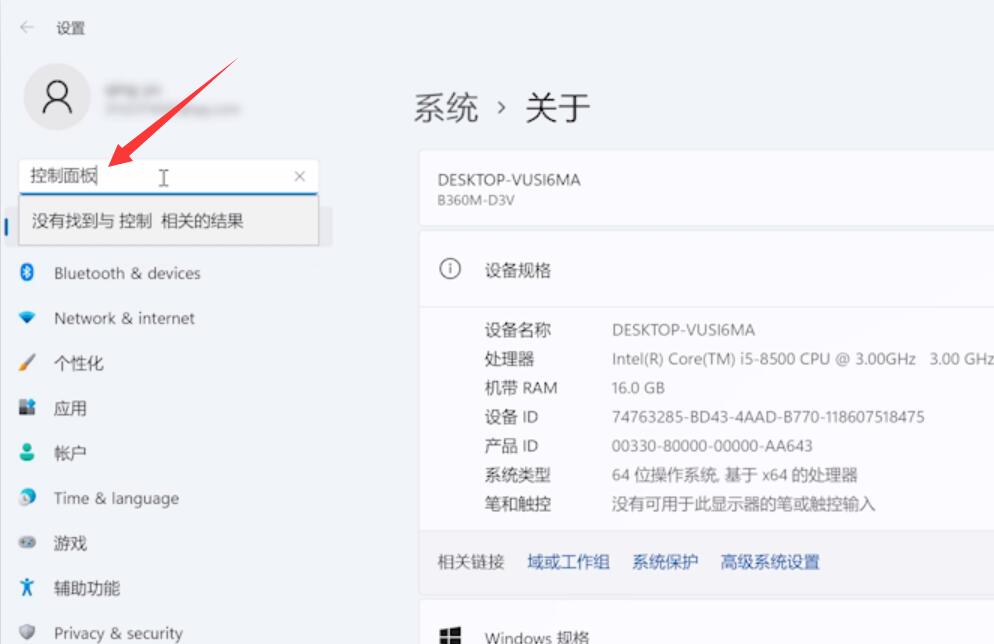Screen dimensions: 994x644
Task: Click the info icon beside 设备规格
Action: point(450,269)
